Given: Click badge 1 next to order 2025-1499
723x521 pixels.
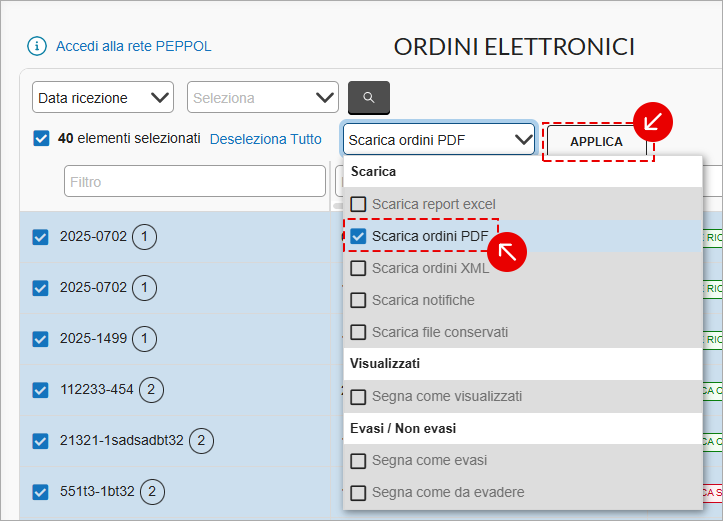Looking at the screenshot, I should (144, 339).
